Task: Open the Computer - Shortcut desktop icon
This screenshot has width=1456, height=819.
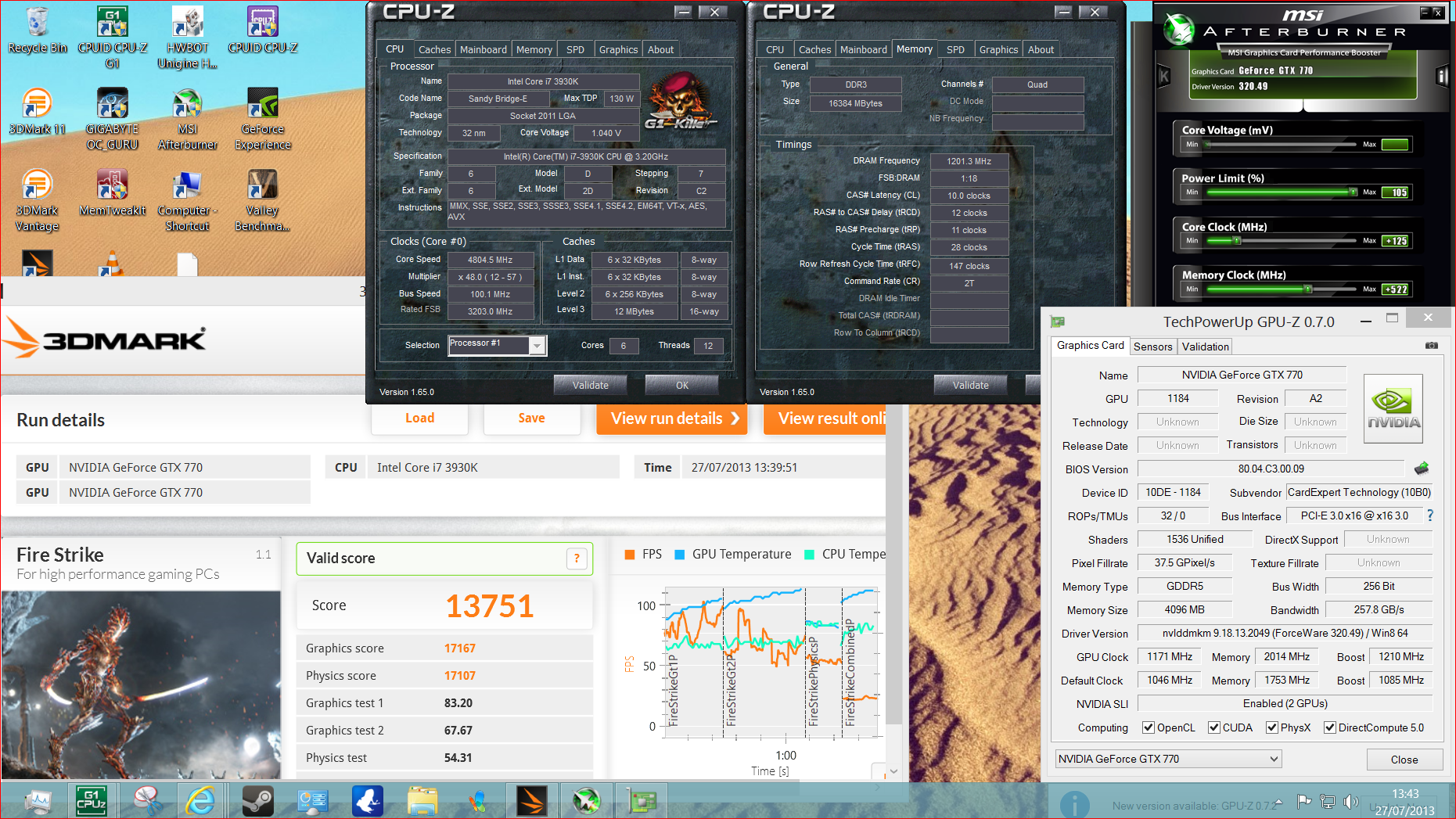Action: tap(188, 201)
